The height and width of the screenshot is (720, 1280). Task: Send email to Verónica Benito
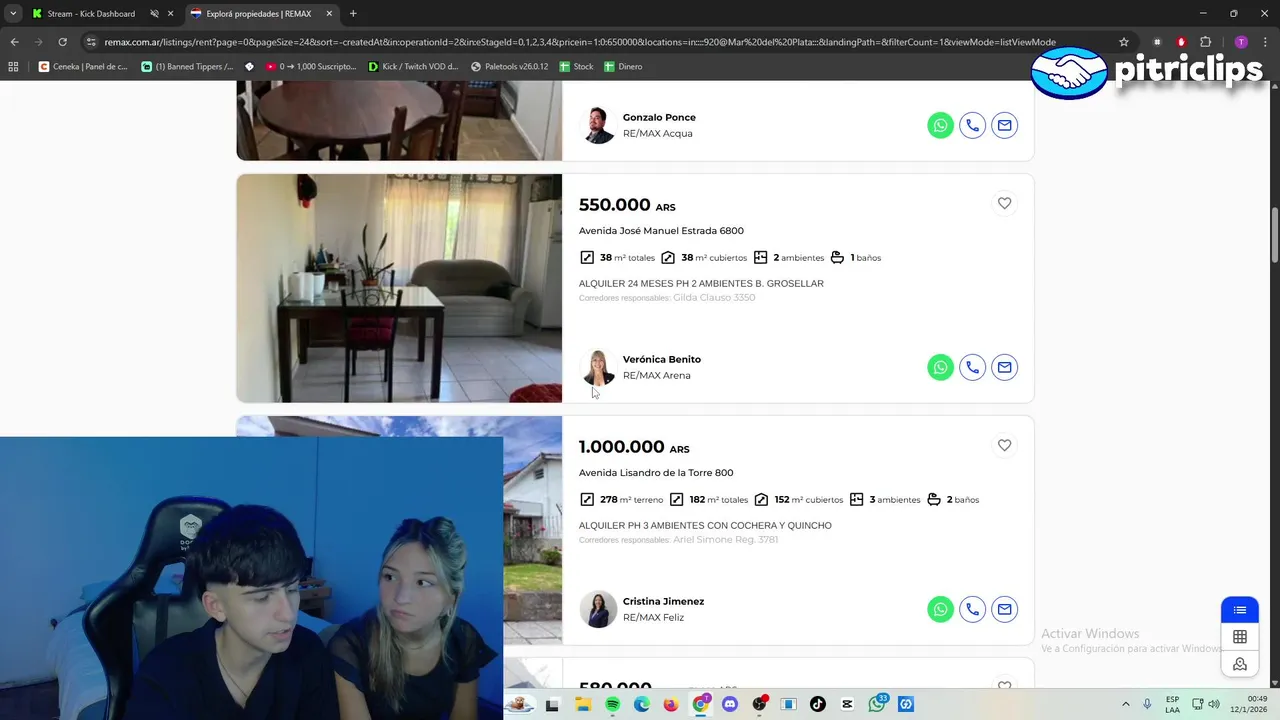tap(1004, 367)
